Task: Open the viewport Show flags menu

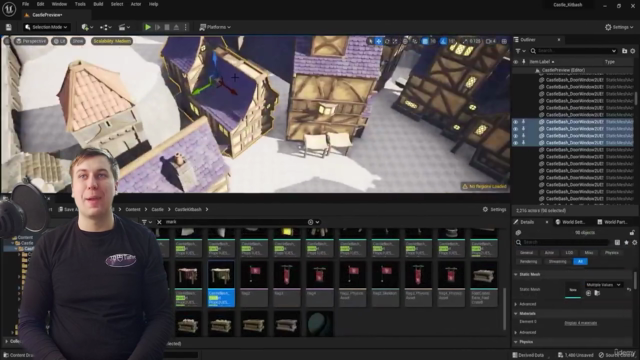Action: pos(77,41)
